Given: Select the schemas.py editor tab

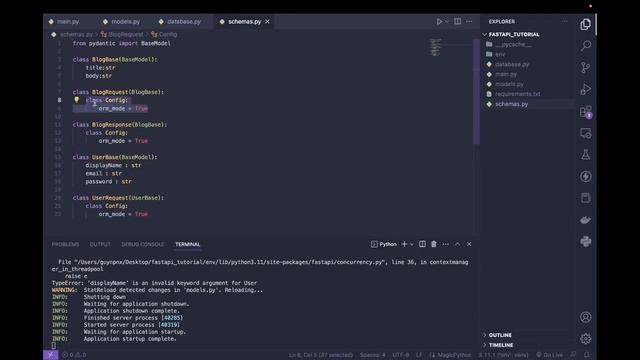Looking at the screenshot, I should tap(244, 22).
